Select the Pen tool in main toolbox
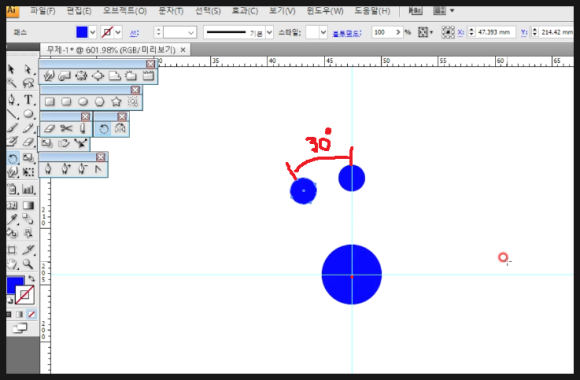 11,100
